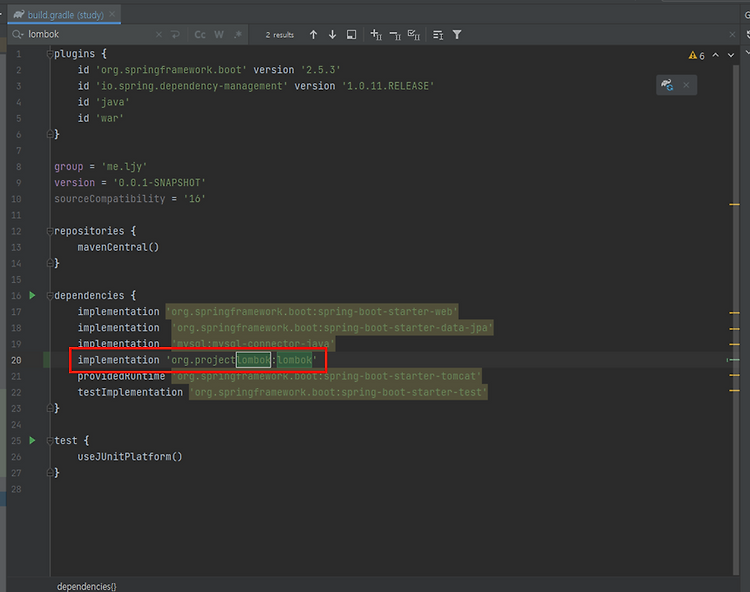Dismiss the Gradle reload floating notification

pos(686,86)
